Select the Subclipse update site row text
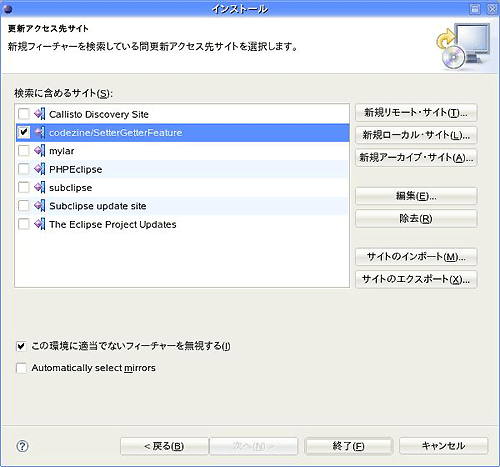The width and height of the screenshot is (500, 467). click(x=98, y=206)
